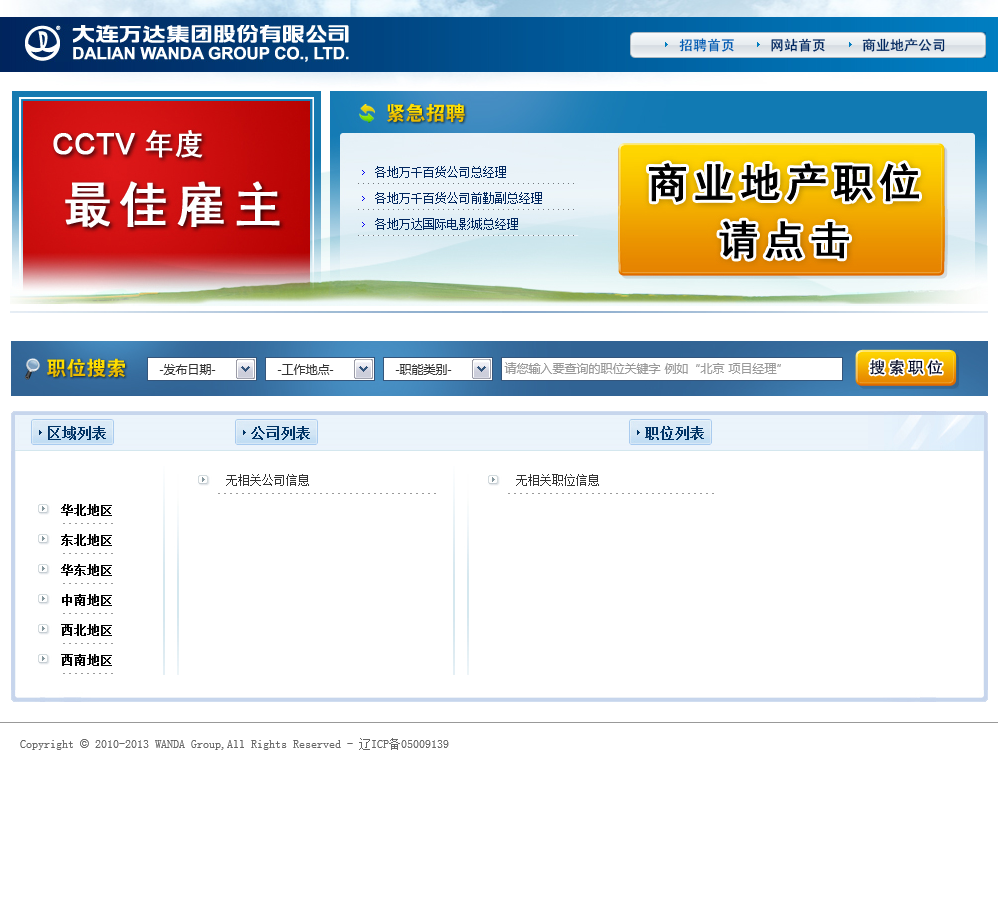This screenshot has height=907, width=998.
Task: Open the 职能类别 dropdown
Action: click(437, 369)
